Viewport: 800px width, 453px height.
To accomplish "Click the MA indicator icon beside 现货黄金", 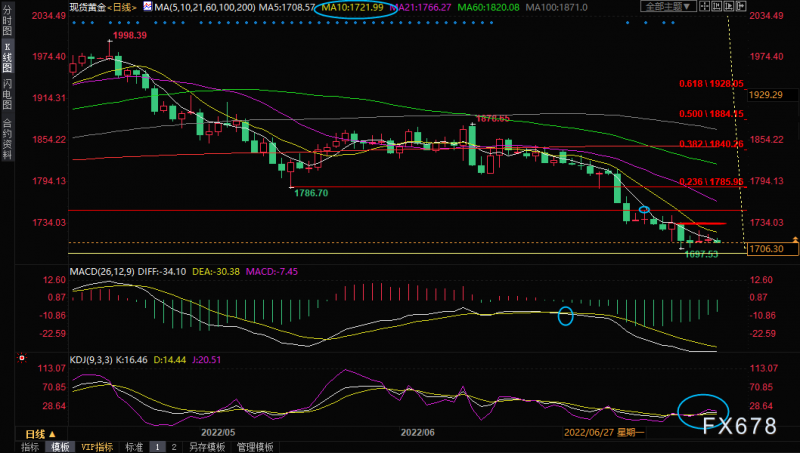I will 146,6.
